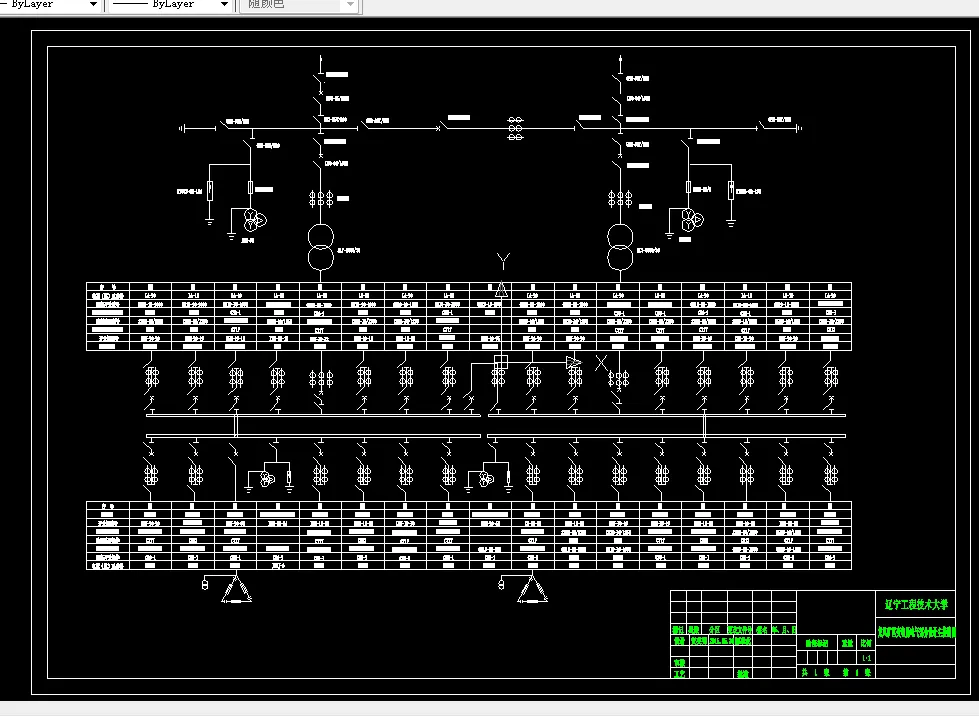Select the 共 1 张 第 1 张 sheet count text
The image size is (979, 716).
tap(835, 672)
